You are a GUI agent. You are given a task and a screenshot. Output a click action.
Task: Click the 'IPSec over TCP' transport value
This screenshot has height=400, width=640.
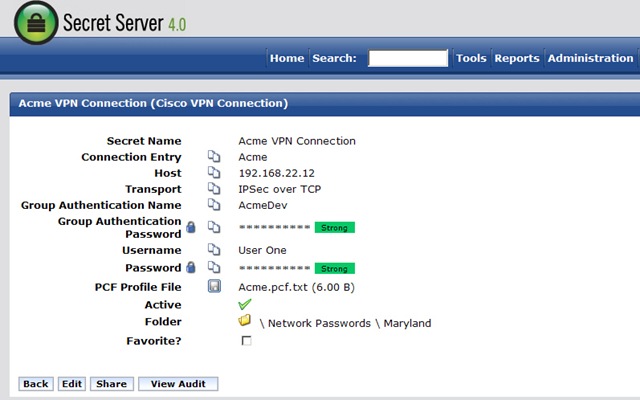[280, 189]
